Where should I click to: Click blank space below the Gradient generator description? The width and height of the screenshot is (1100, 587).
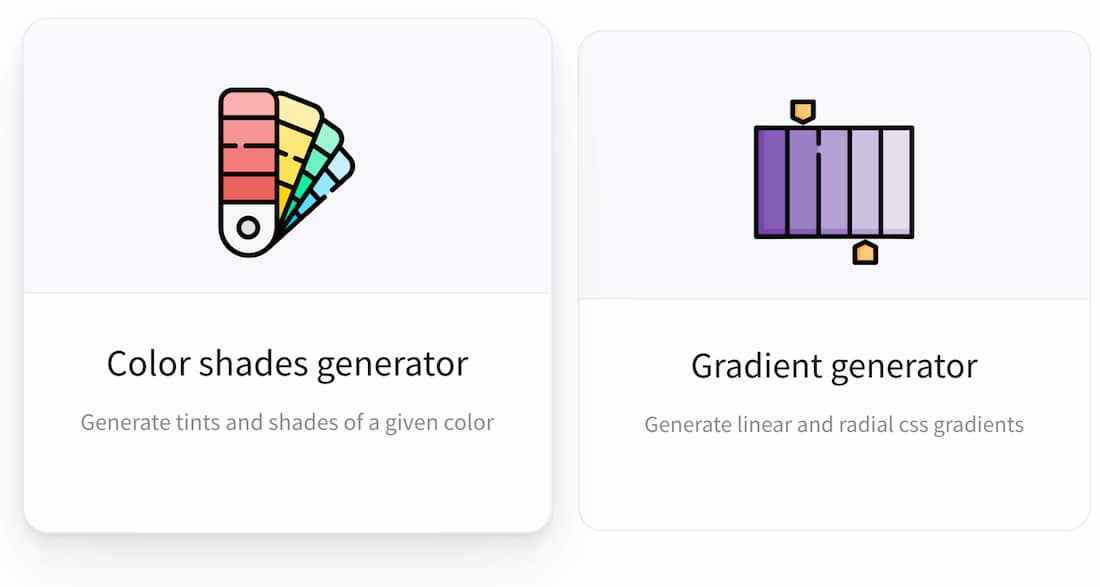pyautogui.click(x=834, y=485)
